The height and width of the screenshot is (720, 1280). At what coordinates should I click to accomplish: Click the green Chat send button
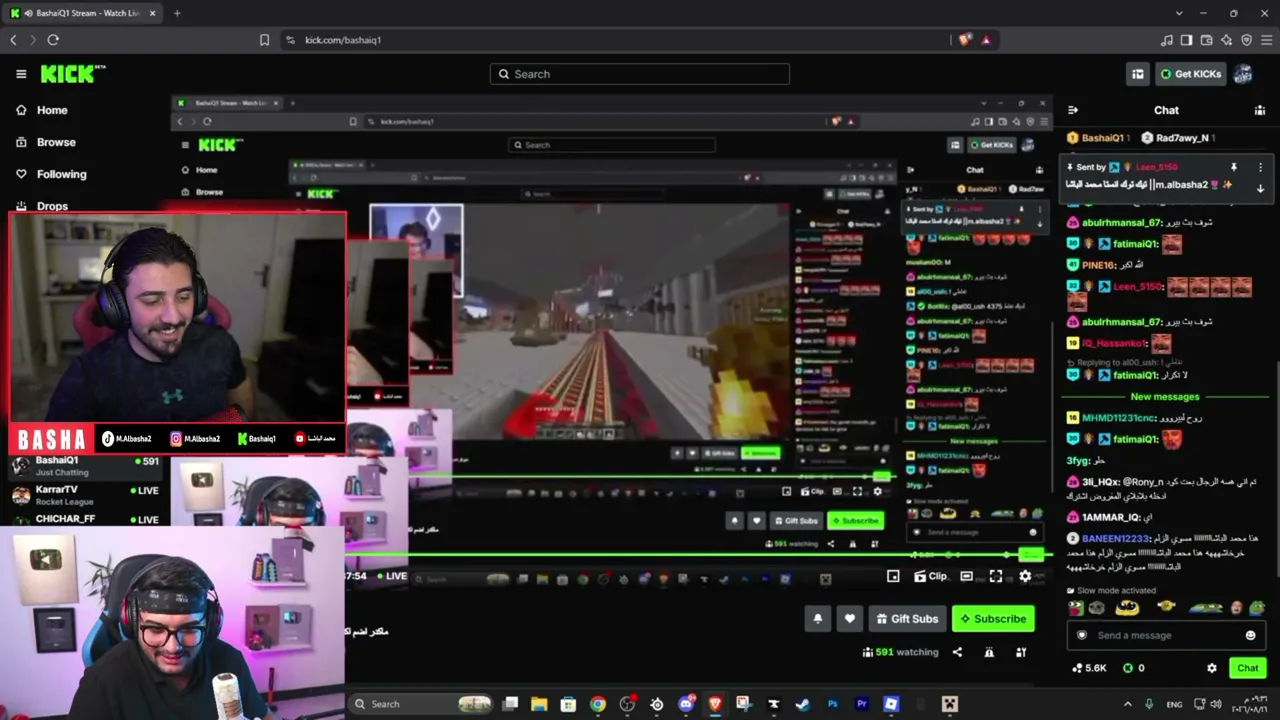click(x=1248, y=668)
